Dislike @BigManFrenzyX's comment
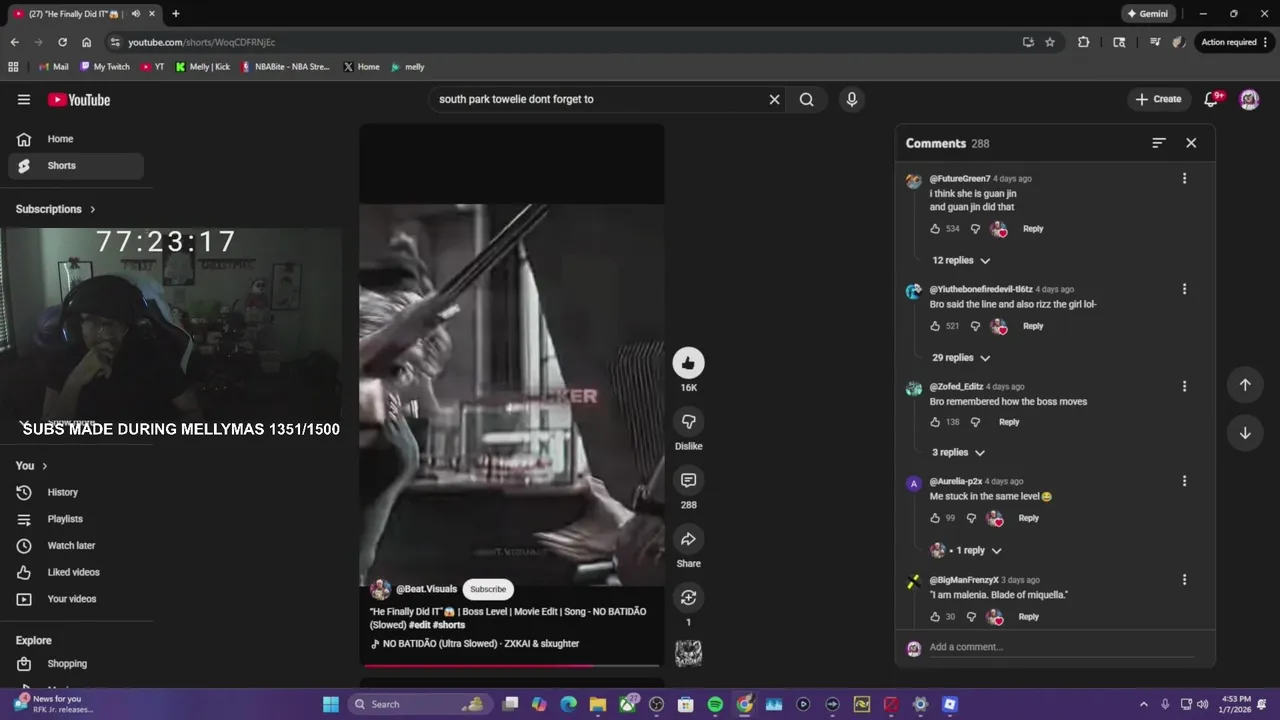Screen dimensions: 1280x720 point(971,617)
